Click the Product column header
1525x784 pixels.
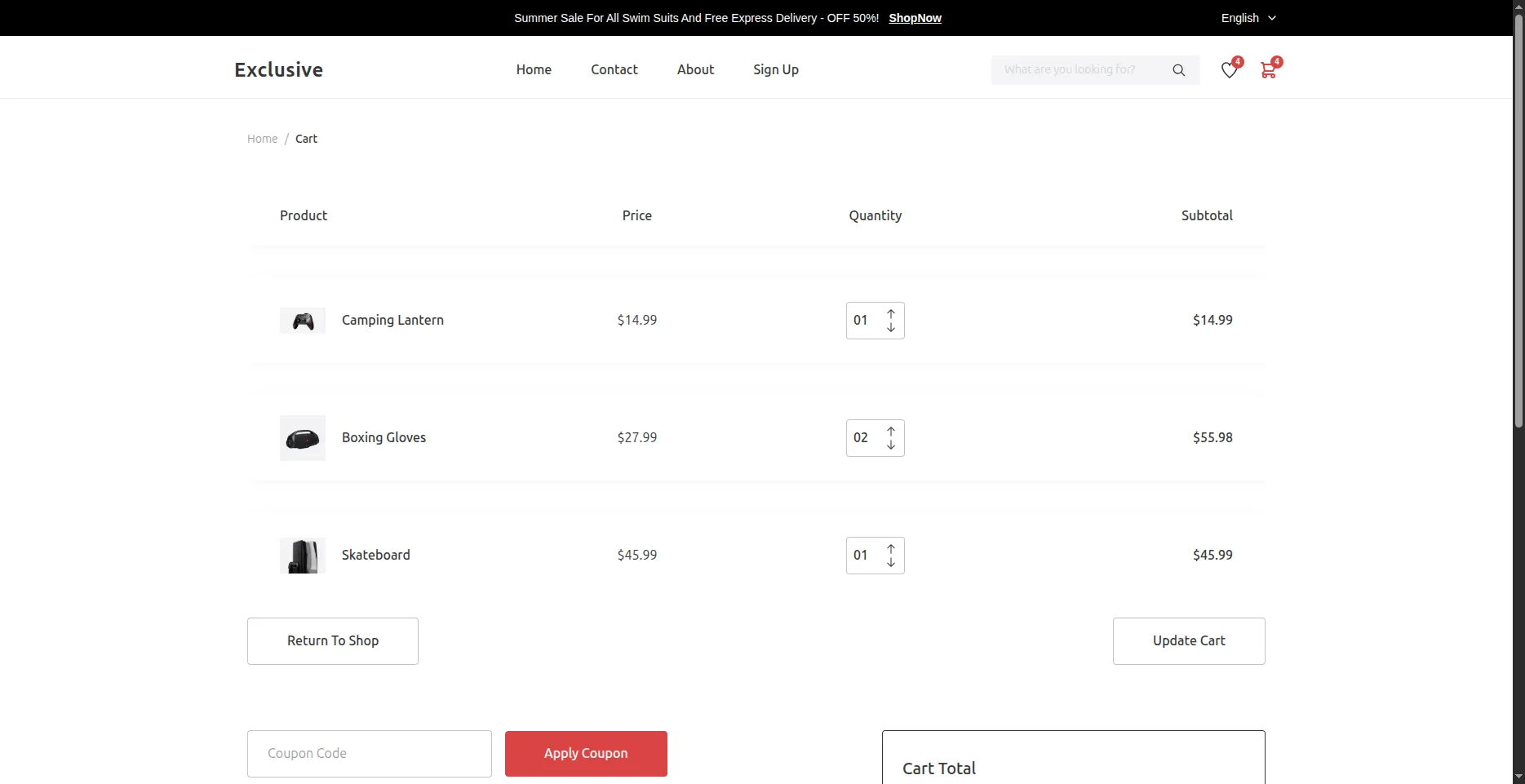tap(304, 215)
